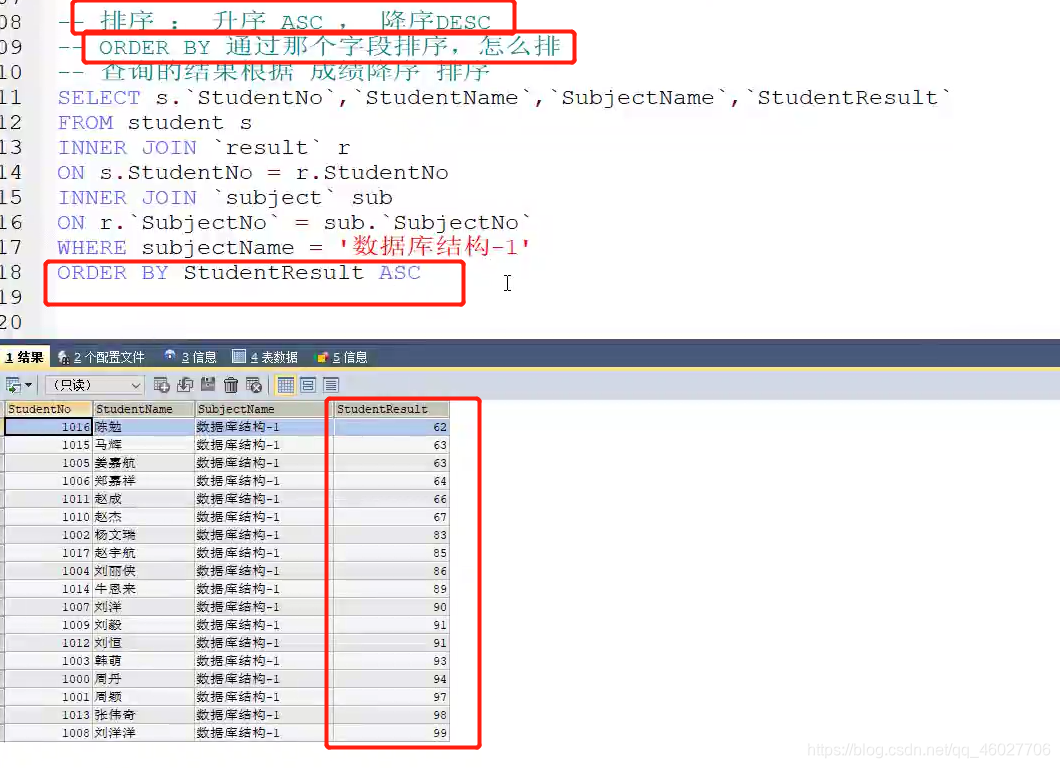Screen dimensions: 1060x768
Task: Select student name 刘洋
Action: pos(143,607)
